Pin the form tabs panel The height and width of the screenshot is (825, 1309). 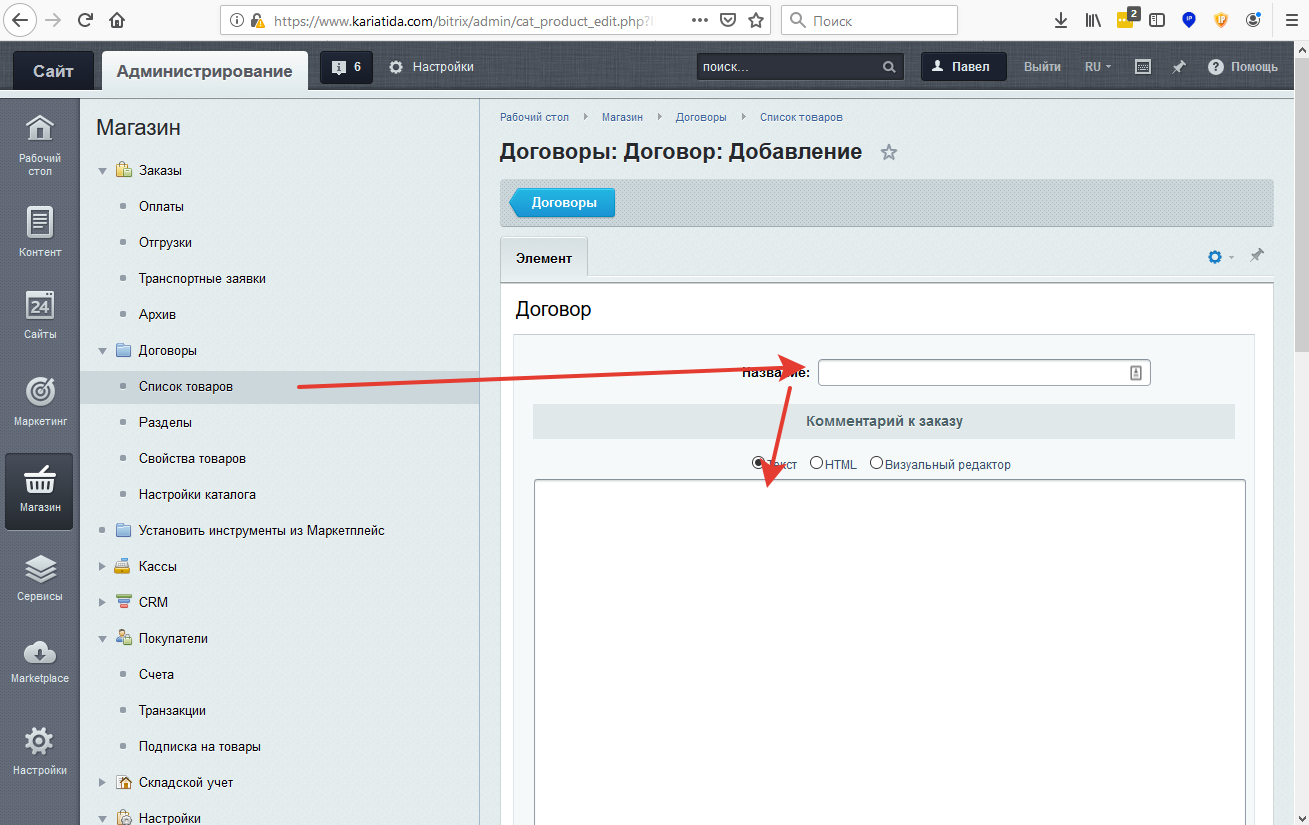1257,256
